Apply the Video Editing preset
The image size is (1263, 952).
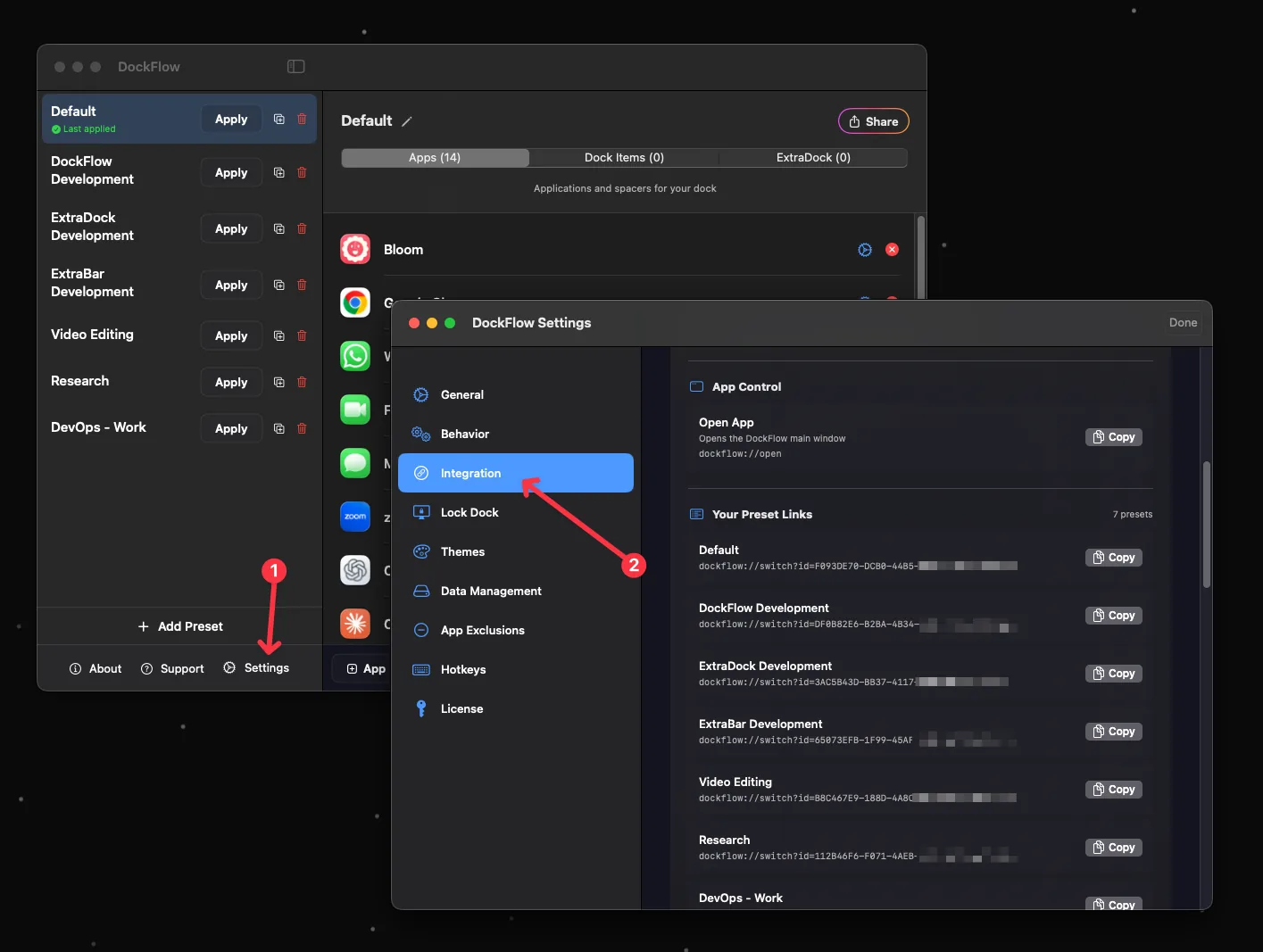tap(231, 335)
